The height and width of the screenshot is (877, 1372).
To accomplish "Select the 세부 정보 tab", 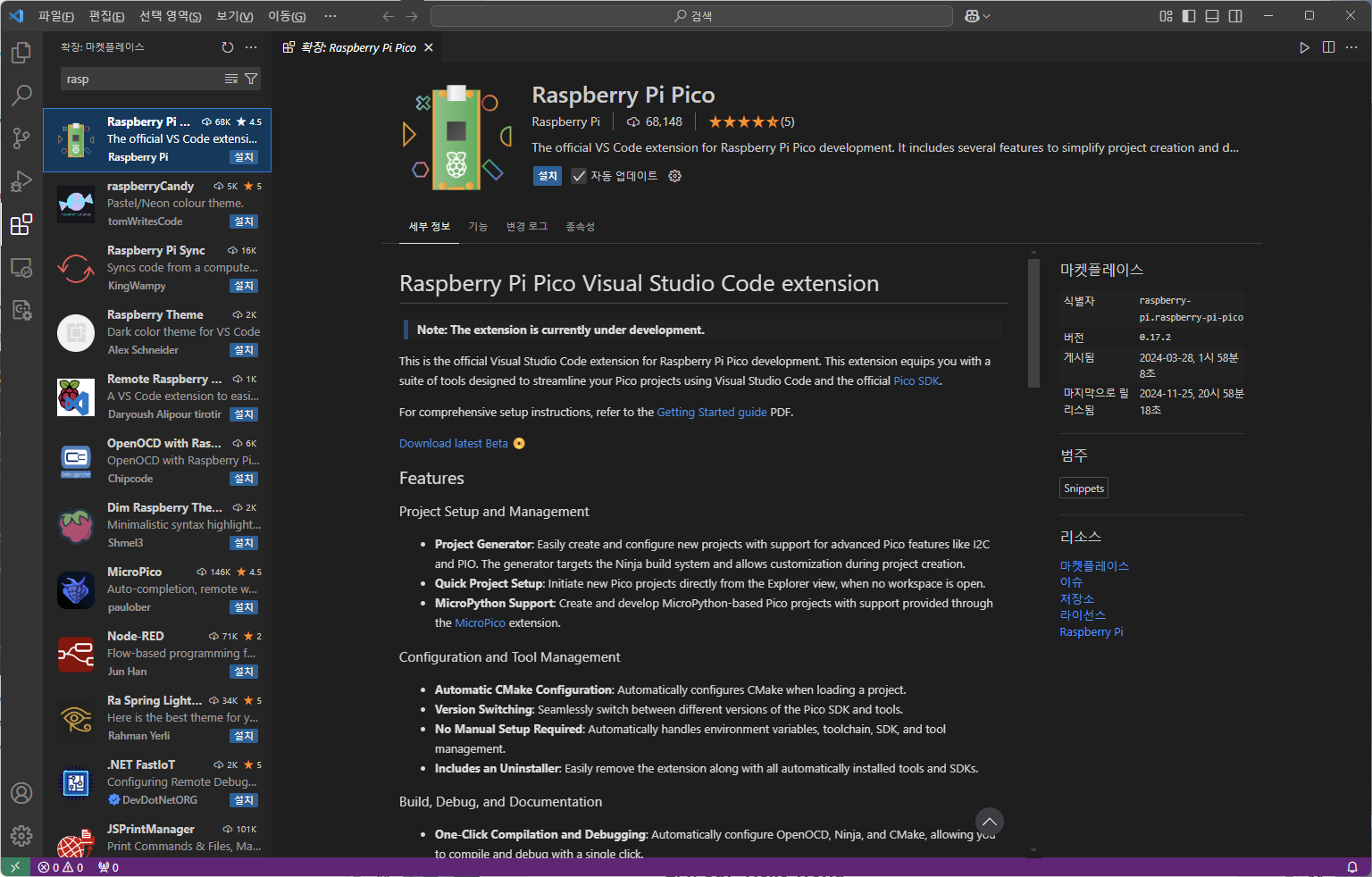I will 430,227.
